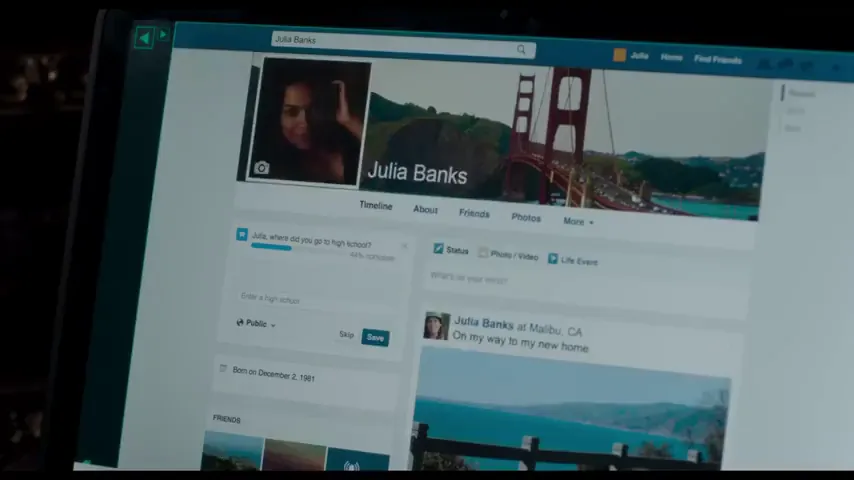Open the Friends tab
The height and width of the screenshot is (480, 854).
pyautogui.click(x=474, y=214)
